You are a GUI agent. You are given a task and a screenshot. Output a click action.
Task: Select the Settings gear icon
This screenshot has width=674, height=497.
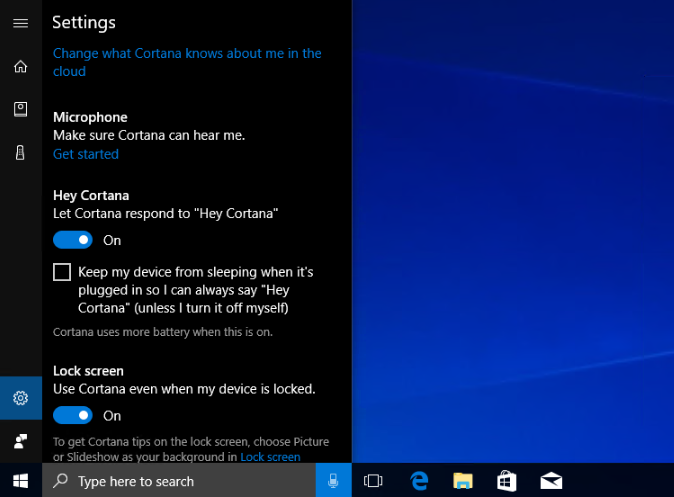[x=21, y=398]
